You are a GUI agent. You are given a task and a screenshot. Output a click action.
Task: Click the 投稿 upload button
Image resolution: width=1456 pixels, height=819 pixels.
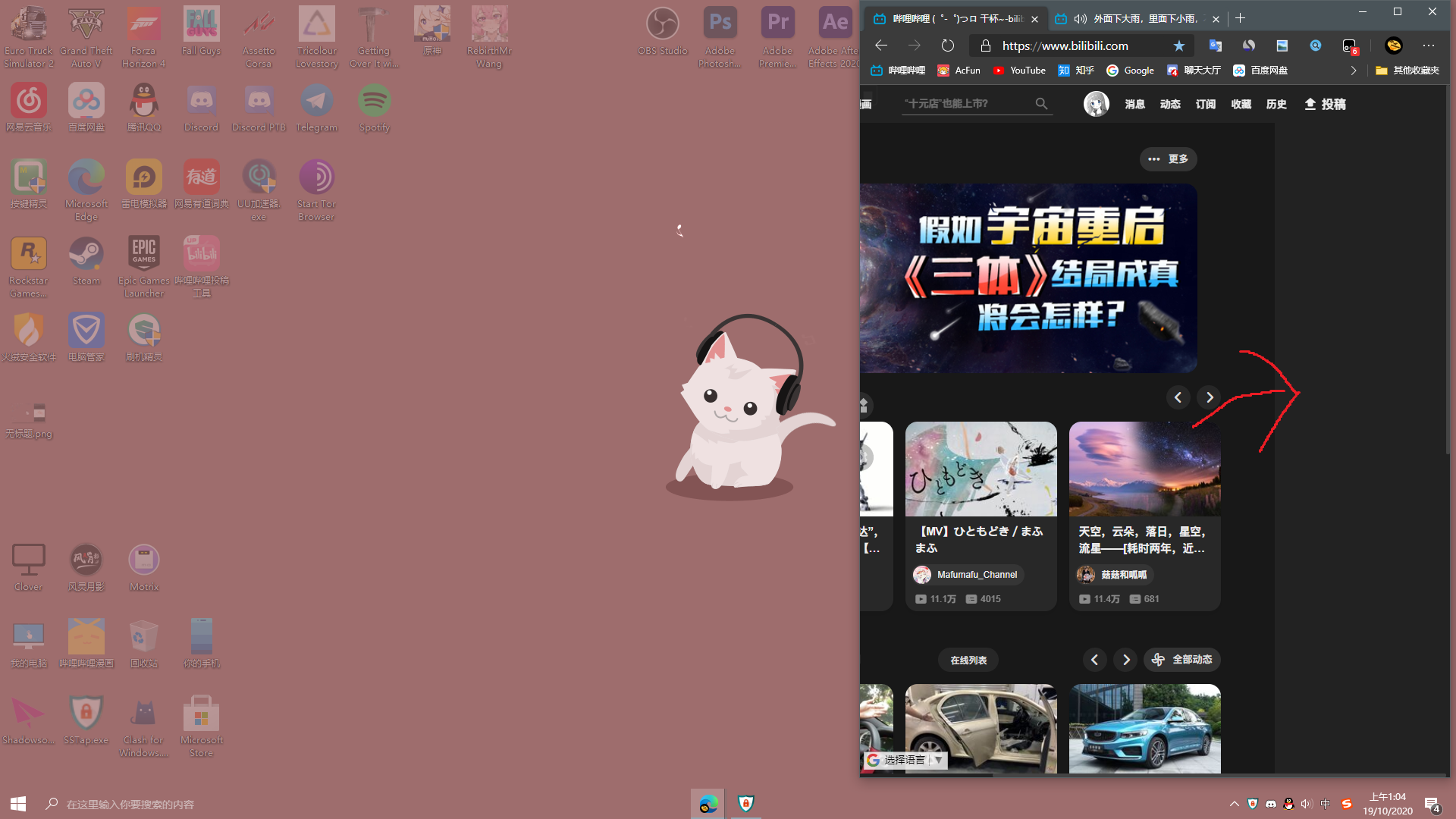pos(1325,105)
